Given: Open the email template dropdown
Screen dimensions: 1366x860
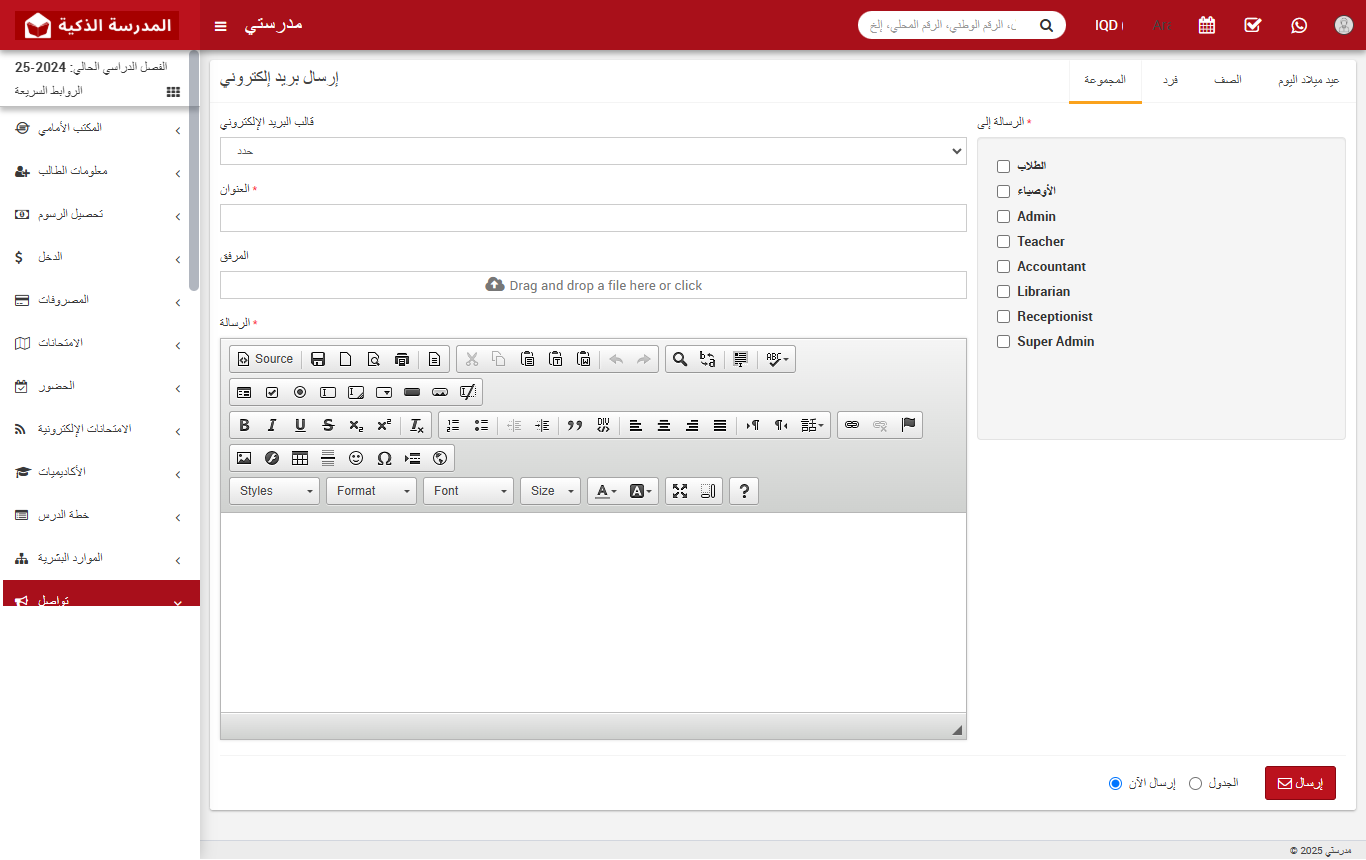Looking at the screenshot, I should click(x=593, y=151).
